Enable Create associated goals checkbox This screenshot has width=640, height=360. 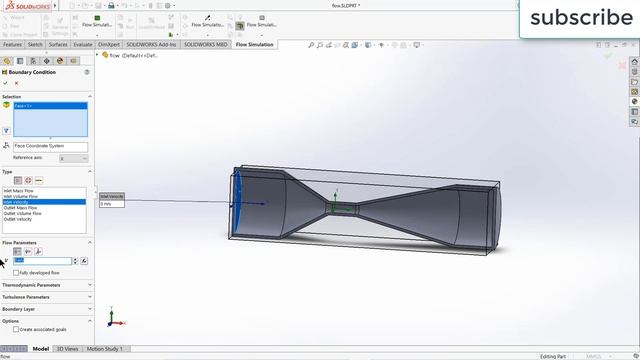pyautogui.click(x=16, y=329)
